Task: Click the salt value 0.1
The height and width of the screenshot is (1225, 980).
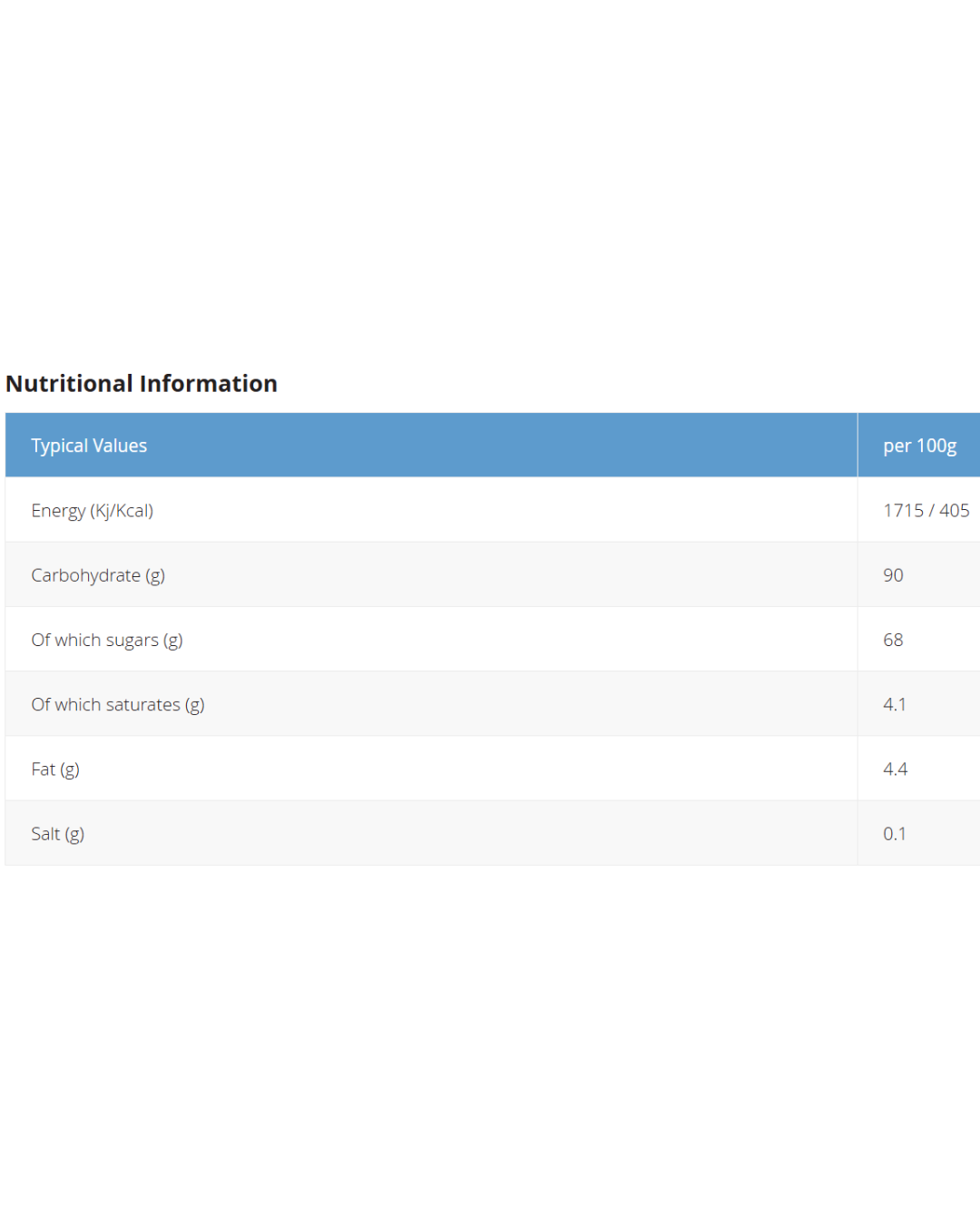Action: pos(894,834)
